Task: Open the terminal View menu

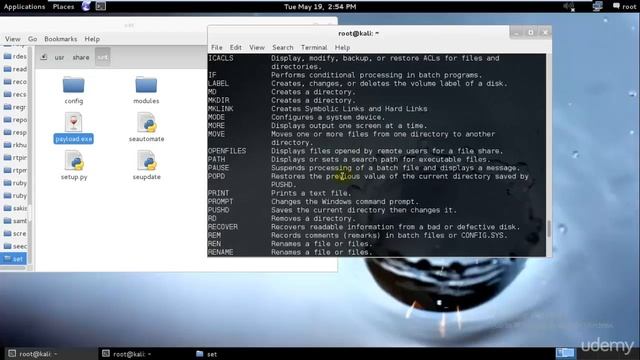Action: click(257, 47)
